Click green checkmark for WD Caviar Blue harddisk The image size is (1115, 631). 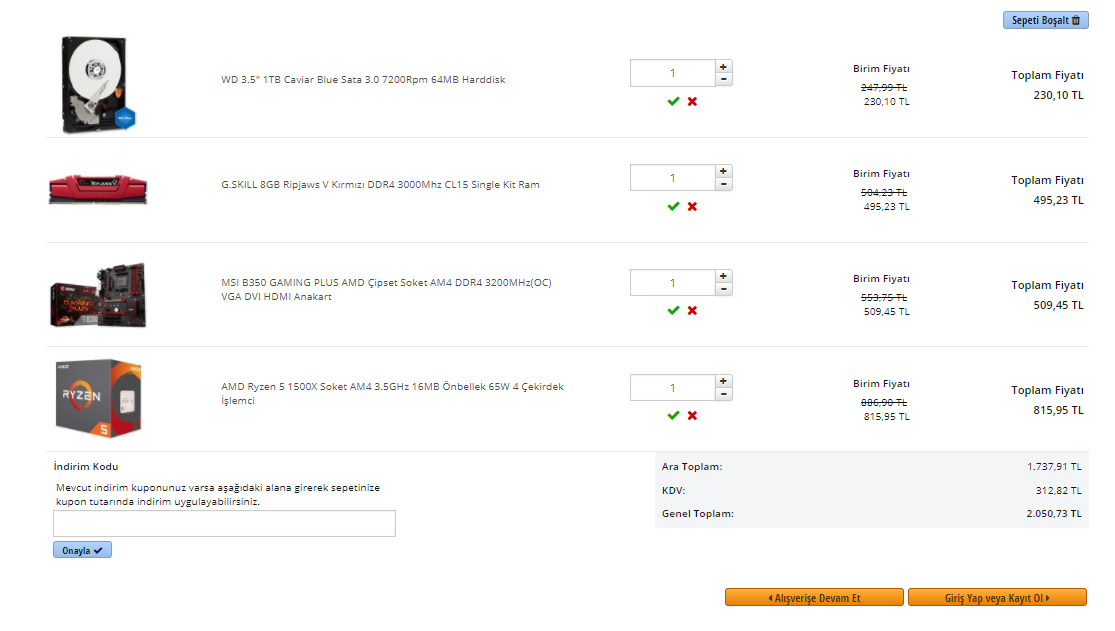point(673,101)
